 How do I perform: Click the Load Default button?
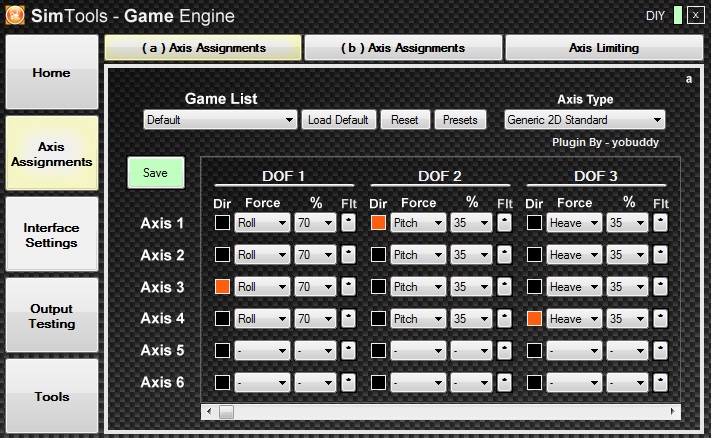coord(338,120)
